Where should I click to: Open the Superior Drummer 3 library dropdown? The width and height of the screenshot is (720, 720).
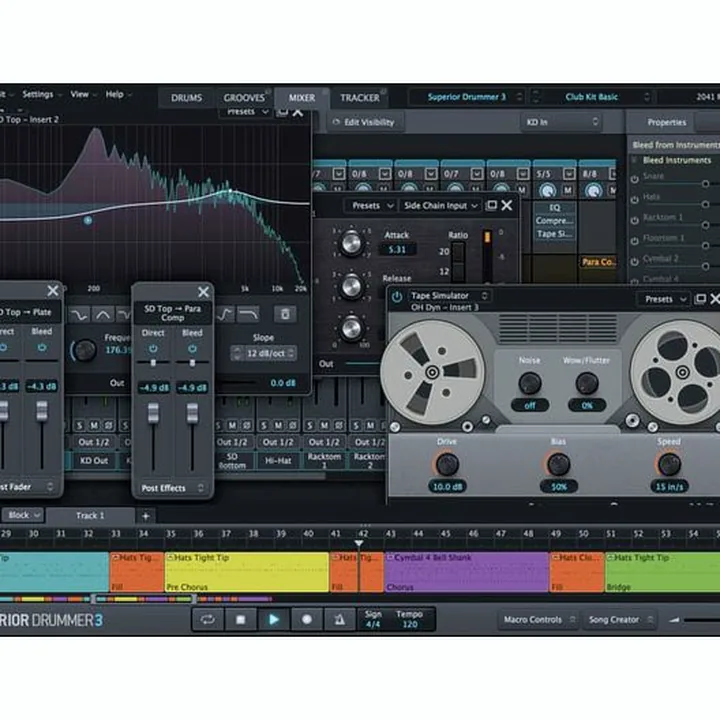point(467,97)
